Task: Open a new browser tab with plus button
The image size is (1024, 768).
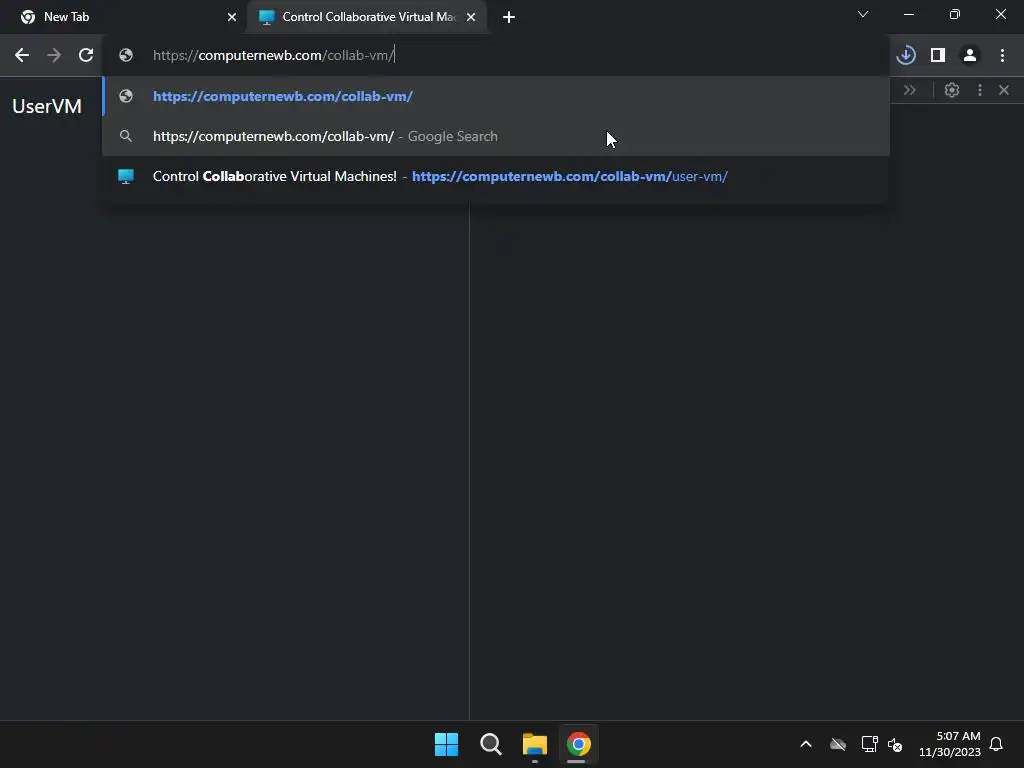Action: pos(509,17)
